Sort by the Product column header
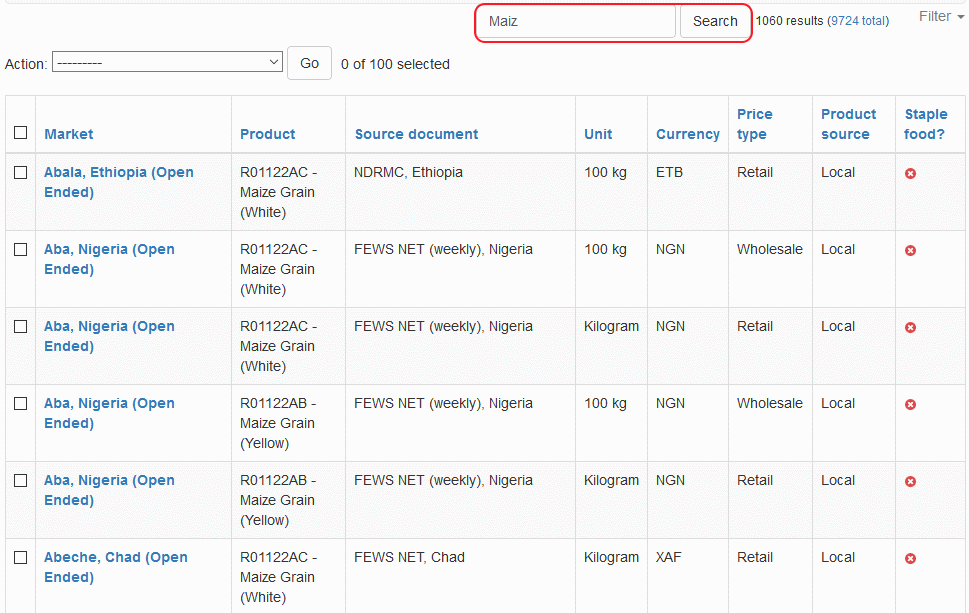Image resolution: width=969 pixels, height=613 pixels. click(267, 134)
